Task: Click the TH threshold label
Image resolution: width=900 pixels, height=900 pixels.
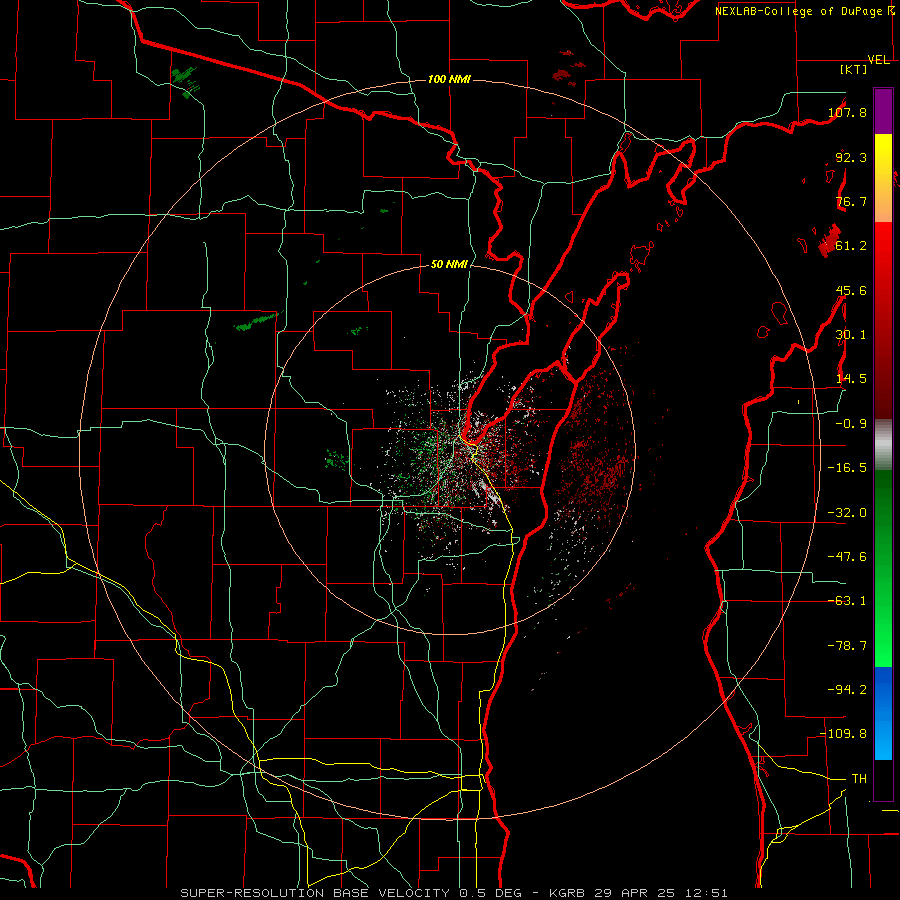Action: [859, 779]
